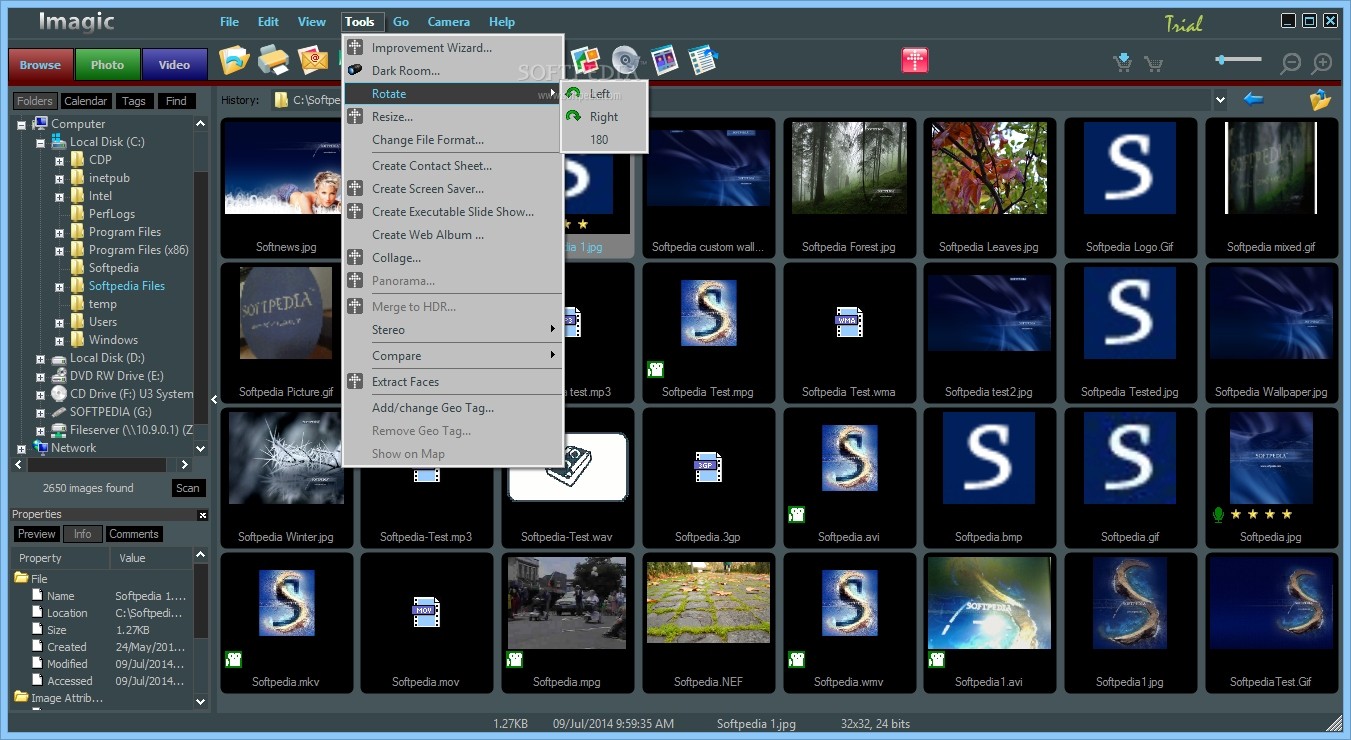
Task: Click the red Browse button
Action: click(x=40, y=65)
